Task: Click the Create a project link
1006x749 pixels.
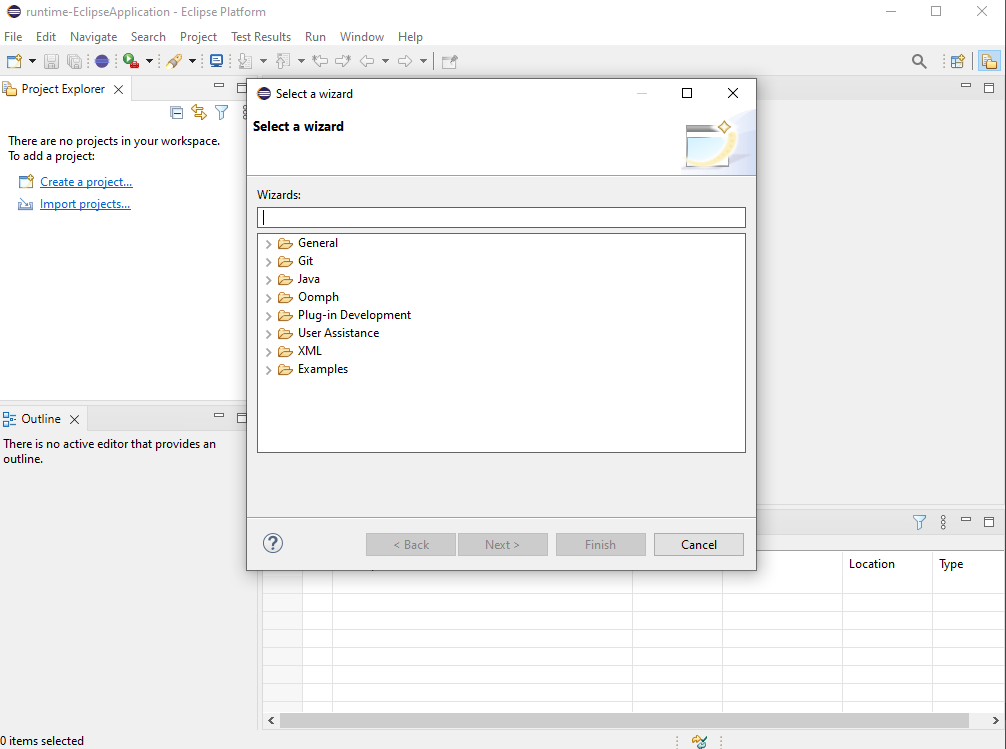Action: click(86, 182)
